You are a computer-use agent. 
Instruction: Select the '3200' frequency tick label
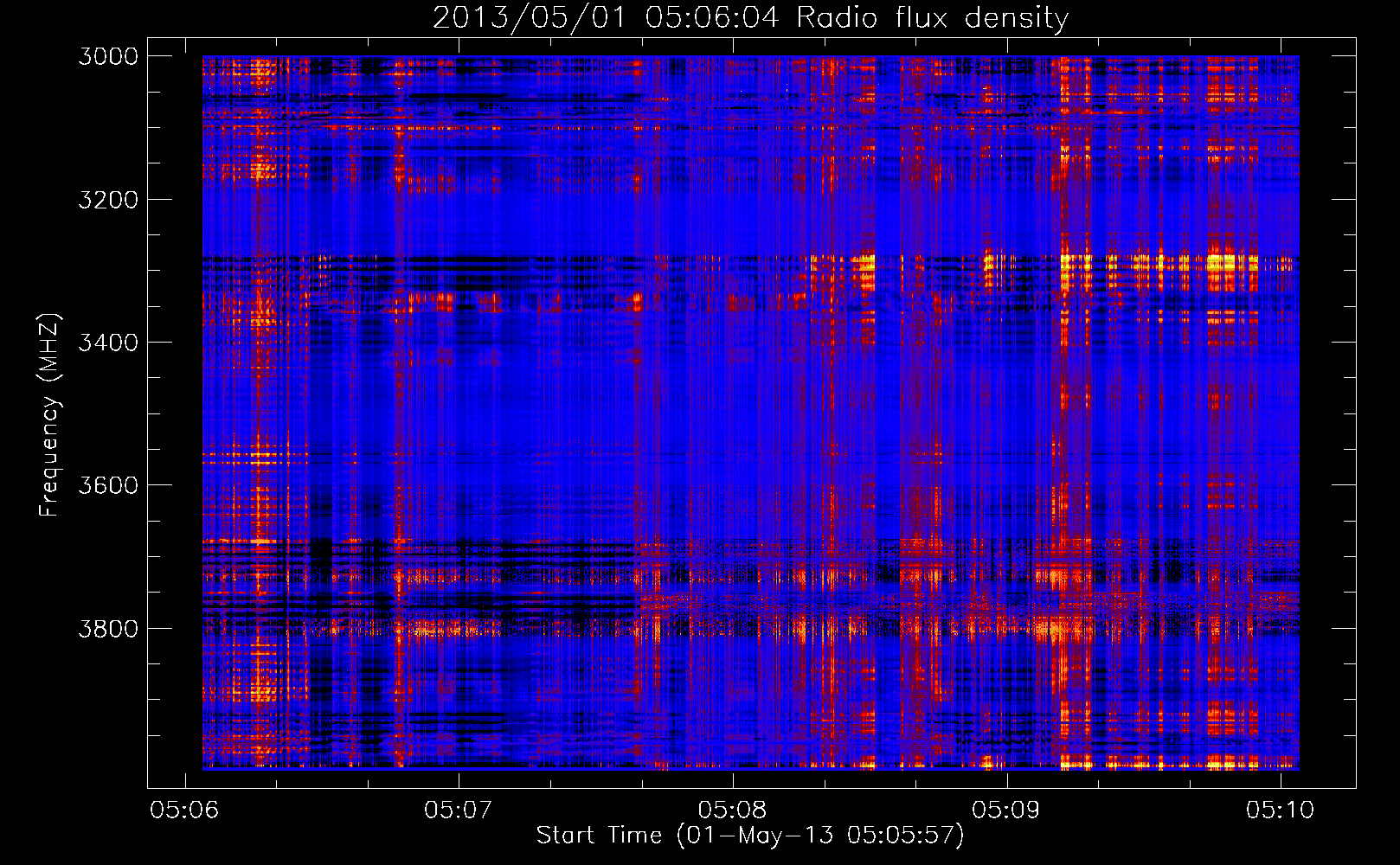[x=108, y=200]
